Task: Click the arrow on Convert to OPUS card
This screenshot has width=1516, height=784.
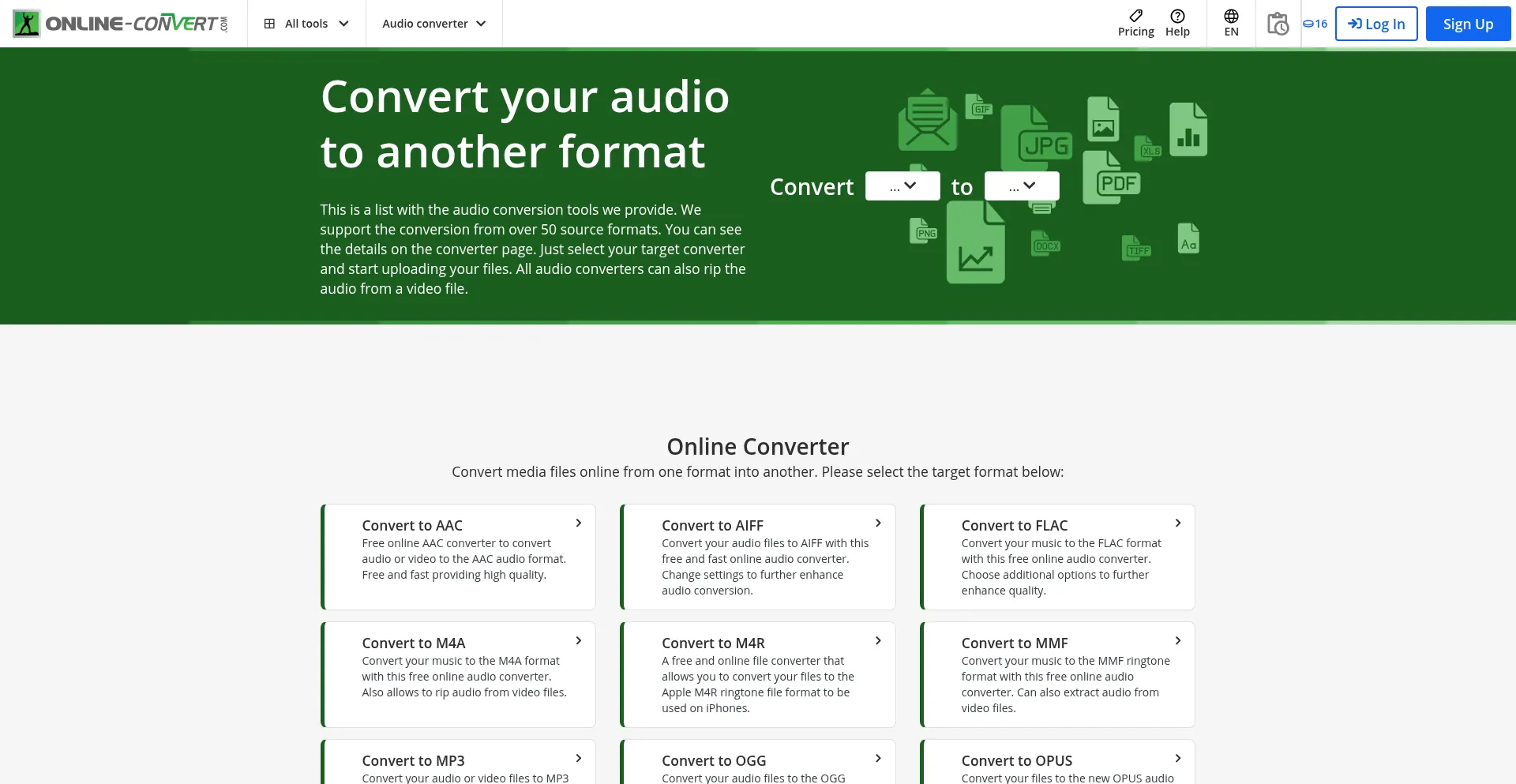Action: click(x=1178, y=758)
